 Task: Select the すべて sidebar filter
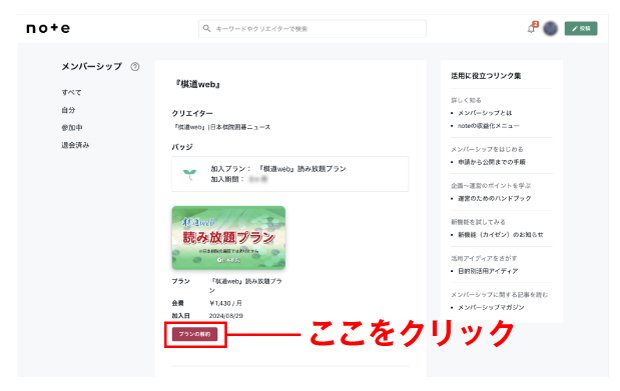71,93
